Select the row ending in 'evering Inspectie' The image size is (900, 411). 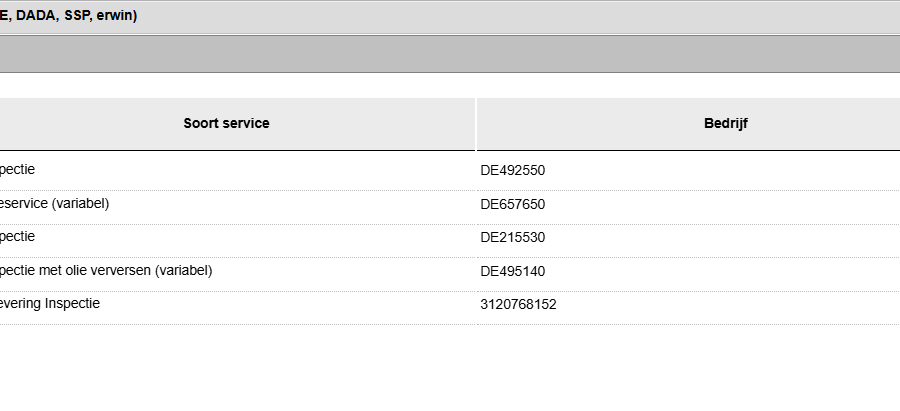[50, 304]
